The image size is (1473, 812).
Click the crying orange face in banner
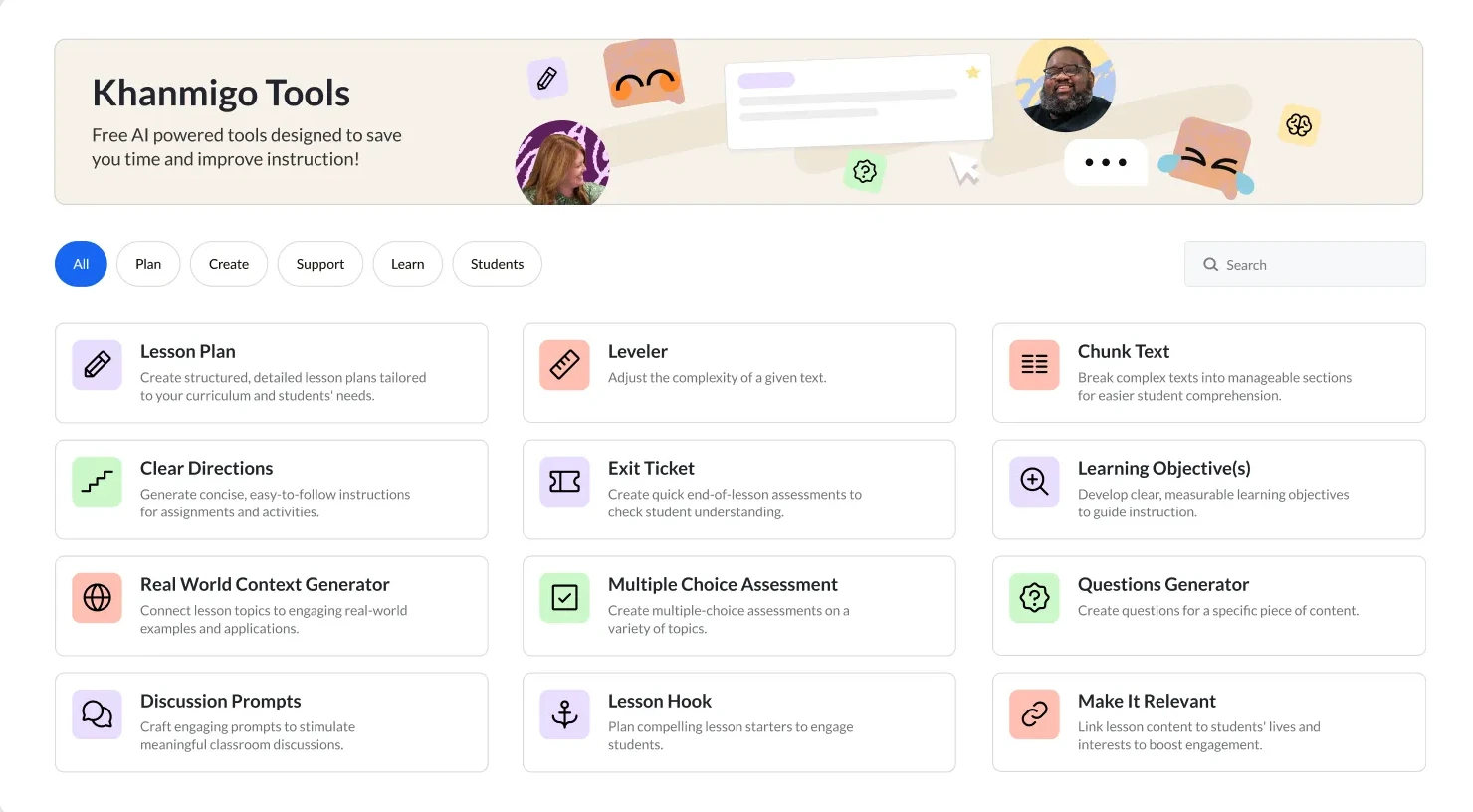[x=1208, y=156]
